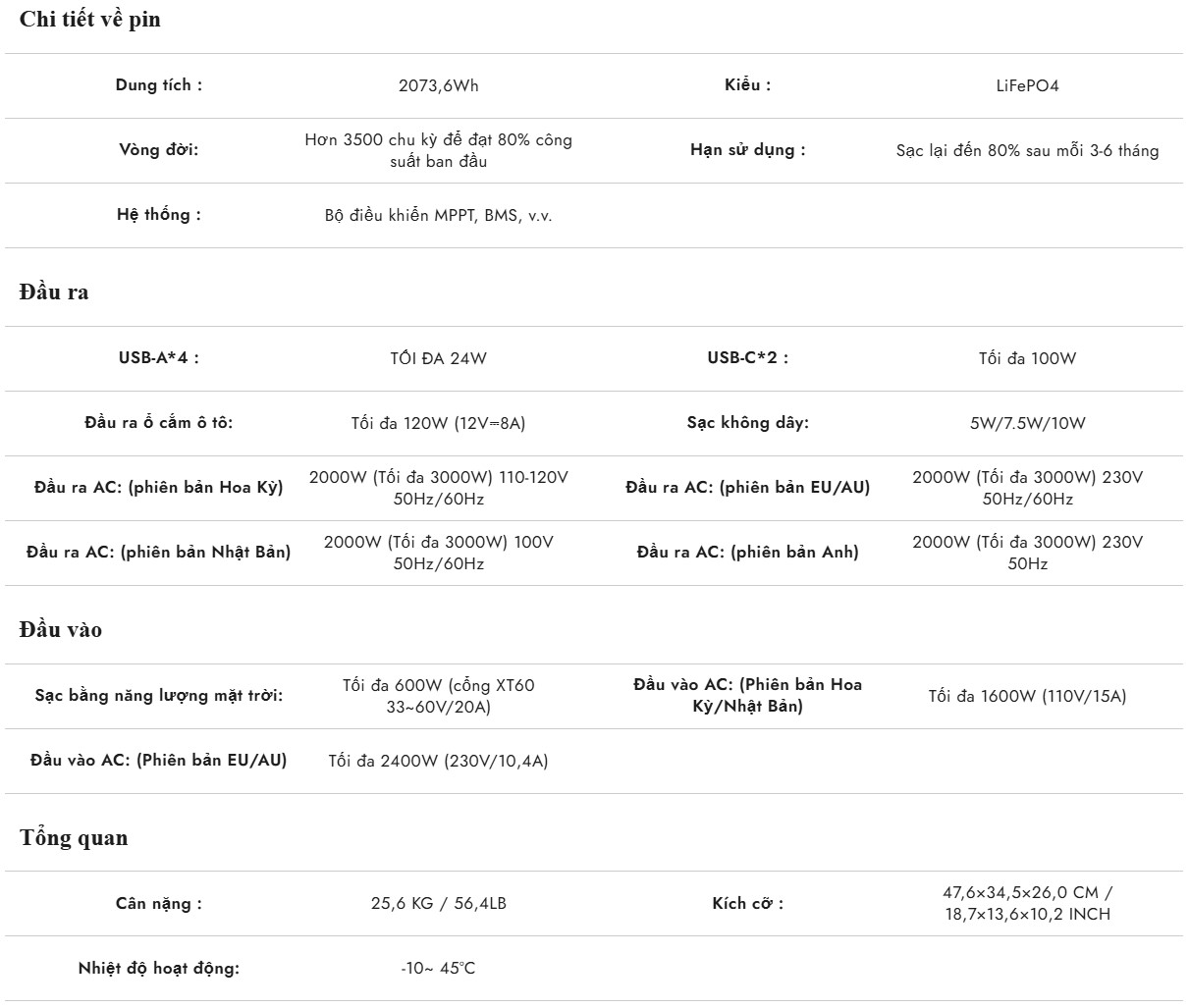Click the "Tối đa 2400W (230V/10,4A)" value
1189x1008 pixels.
pyautogui.click(x=439, y=761)
